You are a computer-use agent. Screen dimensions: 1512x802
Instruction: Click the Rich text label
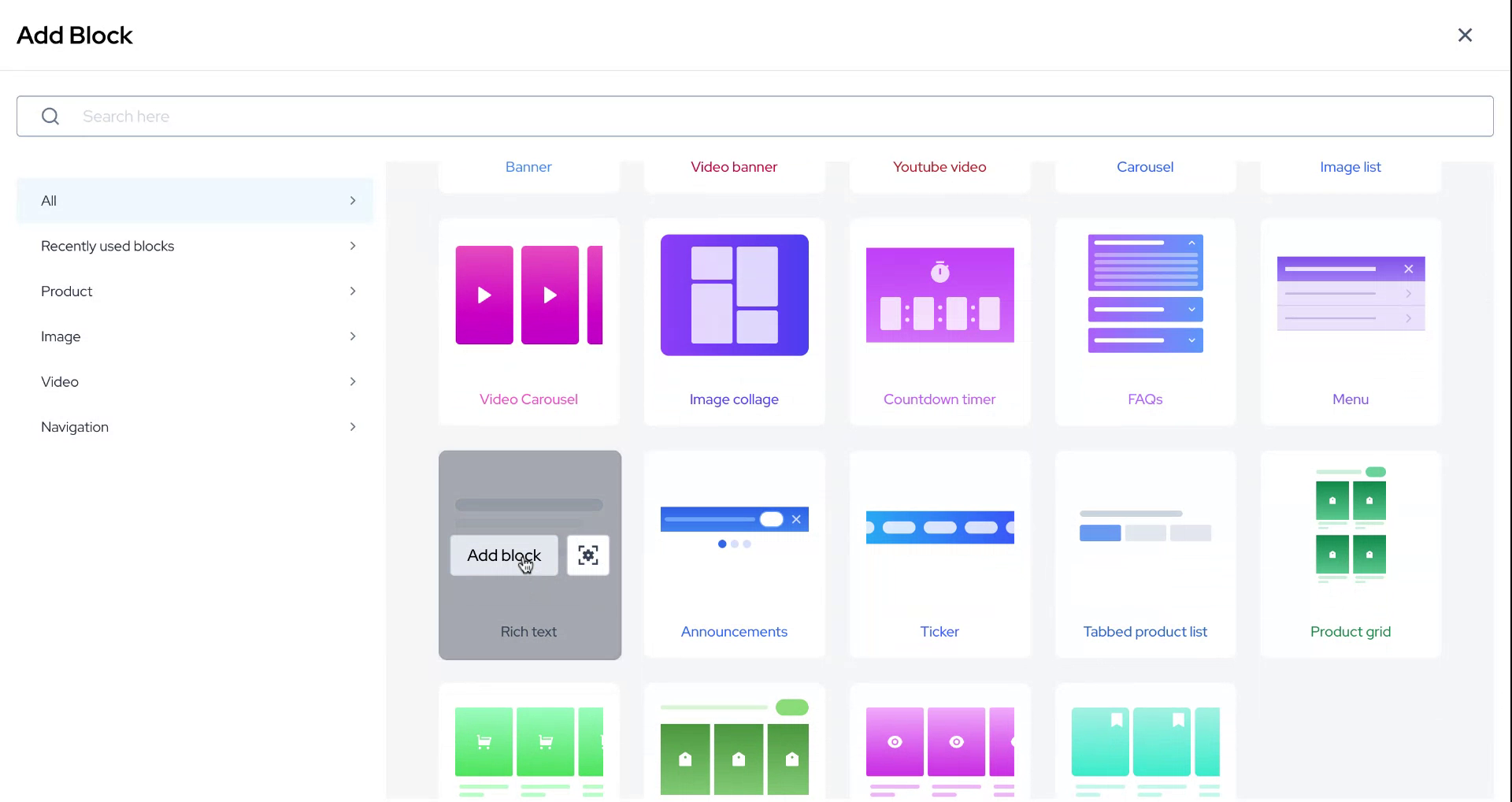click(x=528, y=632)
